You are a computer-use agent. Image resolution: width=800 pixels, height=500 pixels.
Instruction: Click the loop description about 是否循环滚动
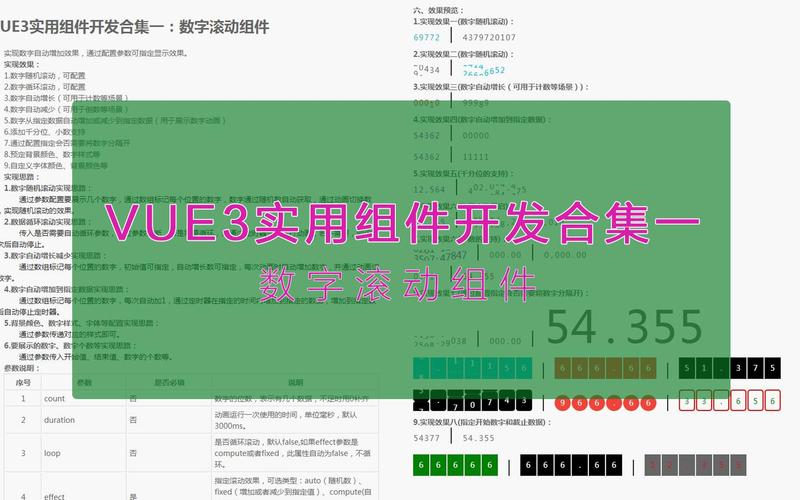pyautogui.click(x=292, y=453)
